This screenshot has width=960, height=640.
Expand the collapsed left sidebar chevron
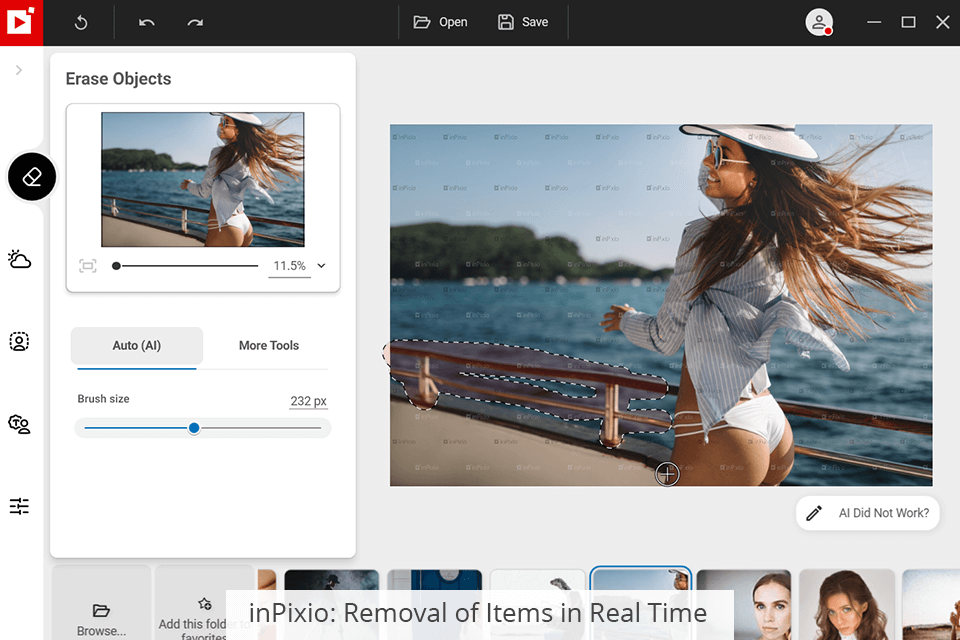pos(19,70)
